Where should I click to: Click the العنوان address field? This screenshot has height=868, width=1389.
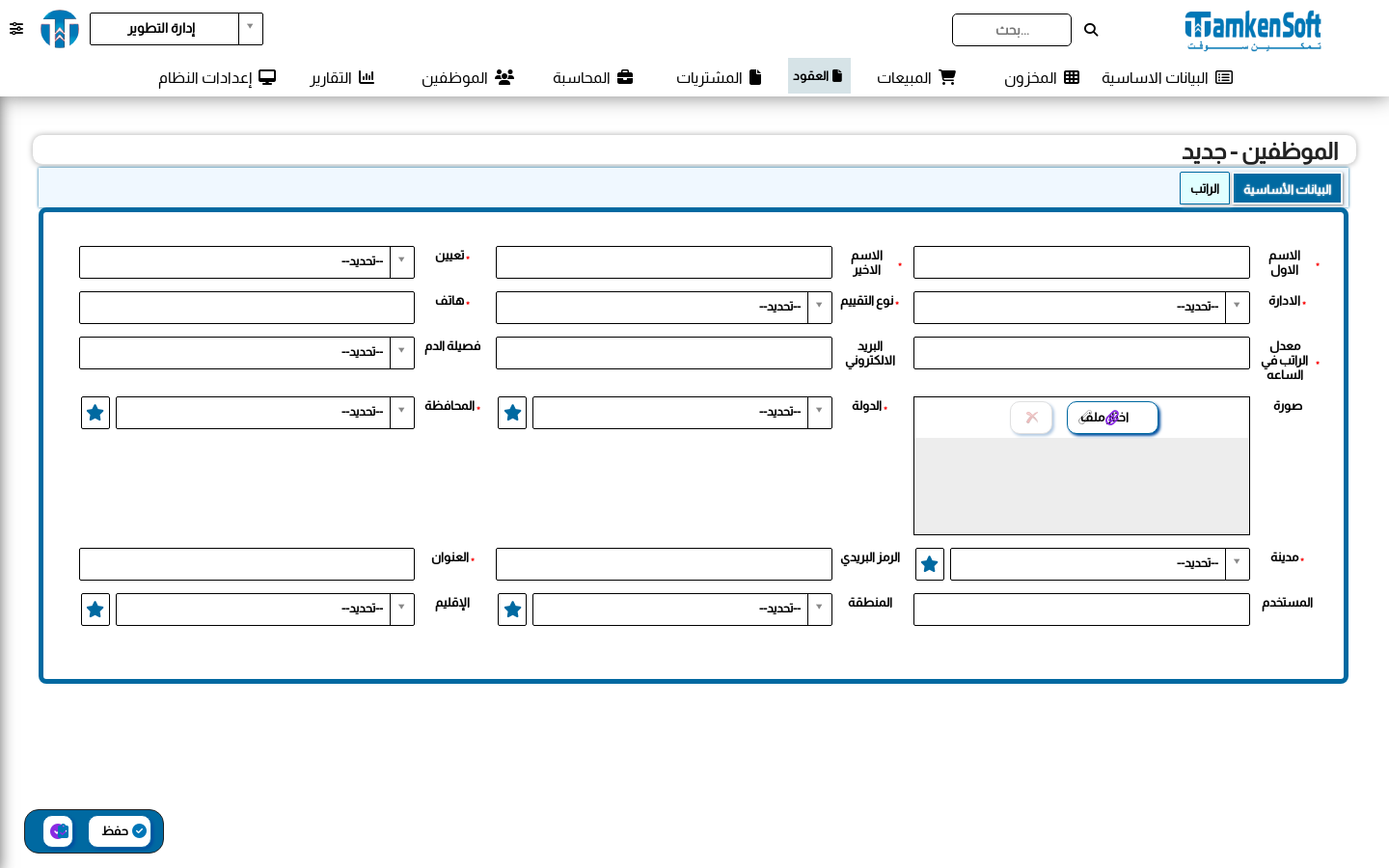coord(247,564)
